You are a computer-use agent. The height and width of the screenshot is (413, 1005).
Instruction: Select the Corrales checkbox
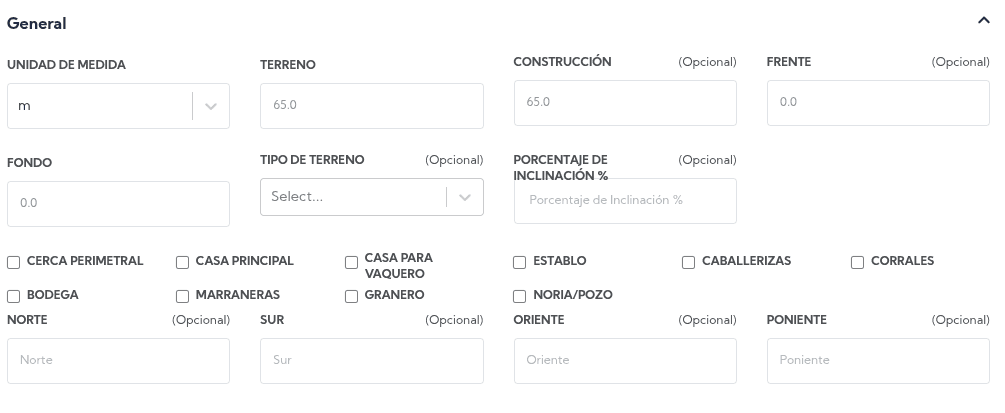pyautogui.click(x=857, y=262)
